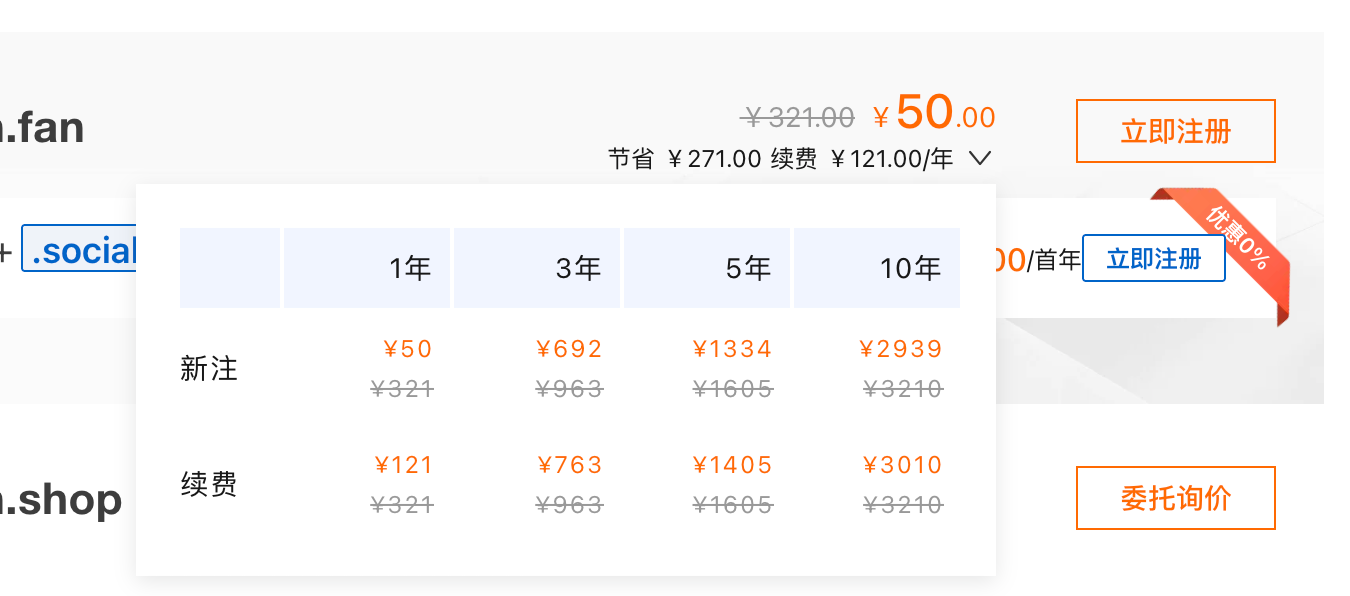Click the ¥2939 ten-year registration price
The height and width of the screenshot is (596, 1350).
[x=901, y=349]
